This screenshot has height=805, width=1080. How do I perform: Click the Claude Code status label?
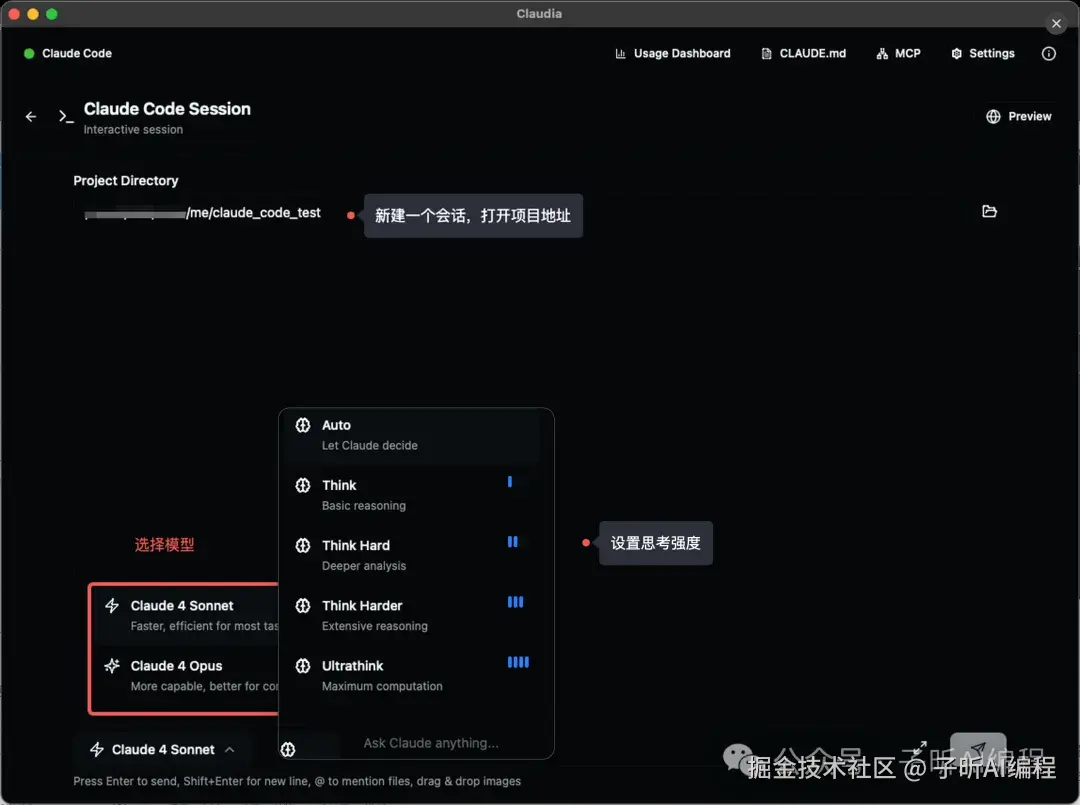(76, 53)
